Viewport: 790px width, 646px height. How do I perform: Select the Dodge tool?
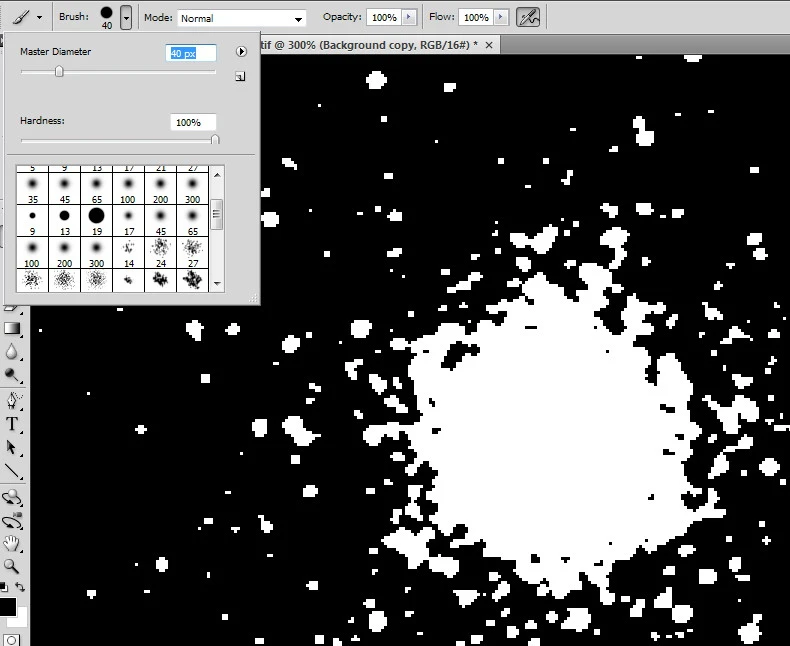click(x=12, y=376)
